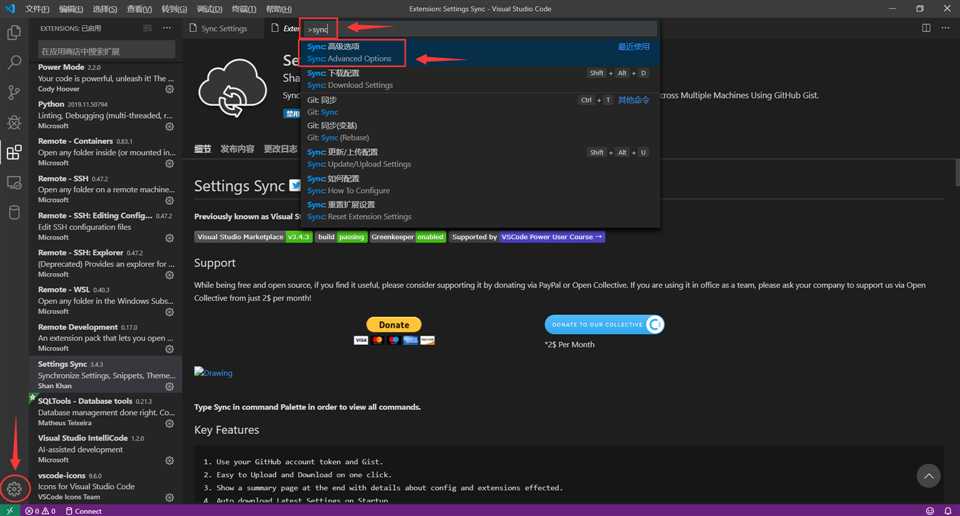Open manage gear for vscode-icons extension
Image resolution: width=960 pixels, height=516 pixels.
click(170, 497)
